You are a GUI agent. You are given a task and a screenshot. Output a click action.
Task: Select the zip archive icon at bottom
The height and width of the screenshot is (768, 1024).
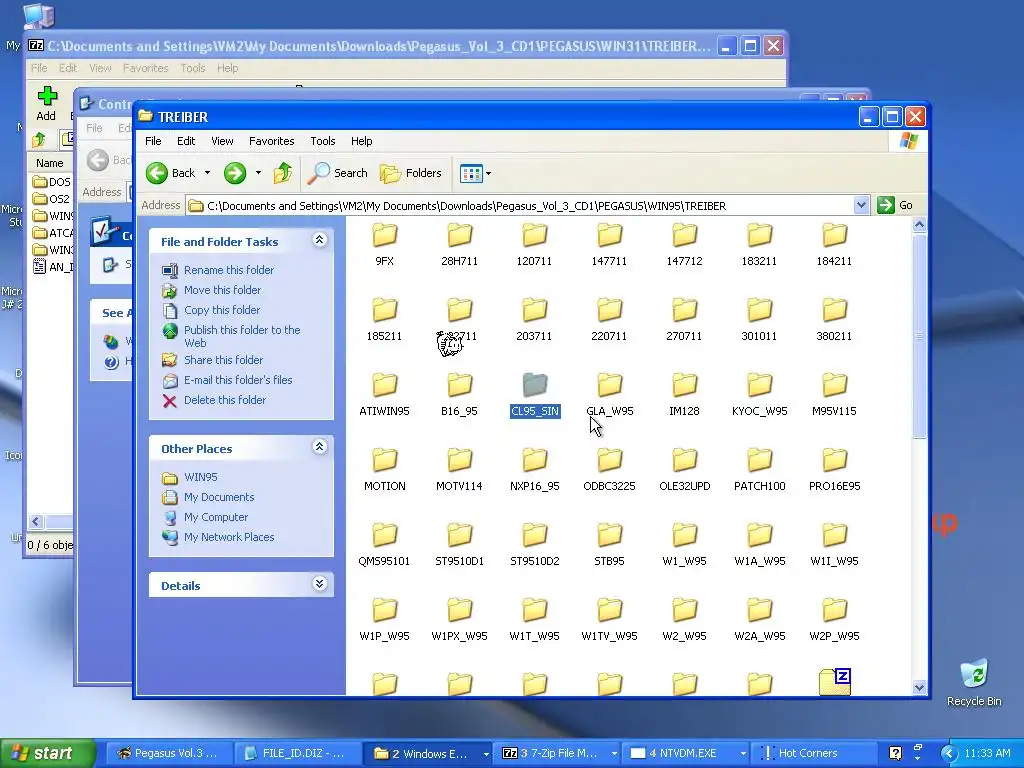[835, 682]
